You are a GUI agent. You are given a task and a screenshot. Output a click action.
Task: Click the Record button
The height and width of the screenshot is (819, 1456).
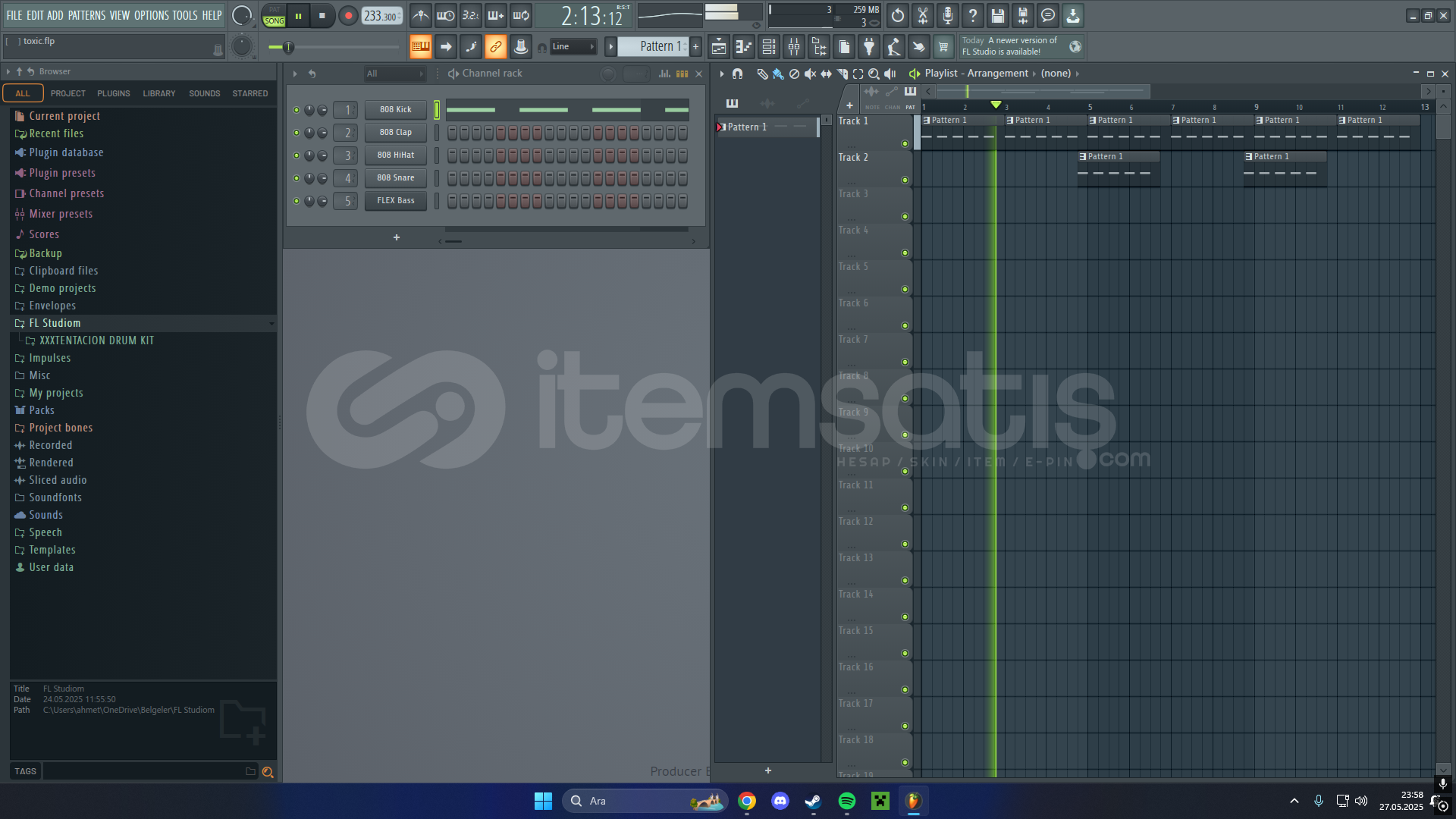[x=348, y=16]
